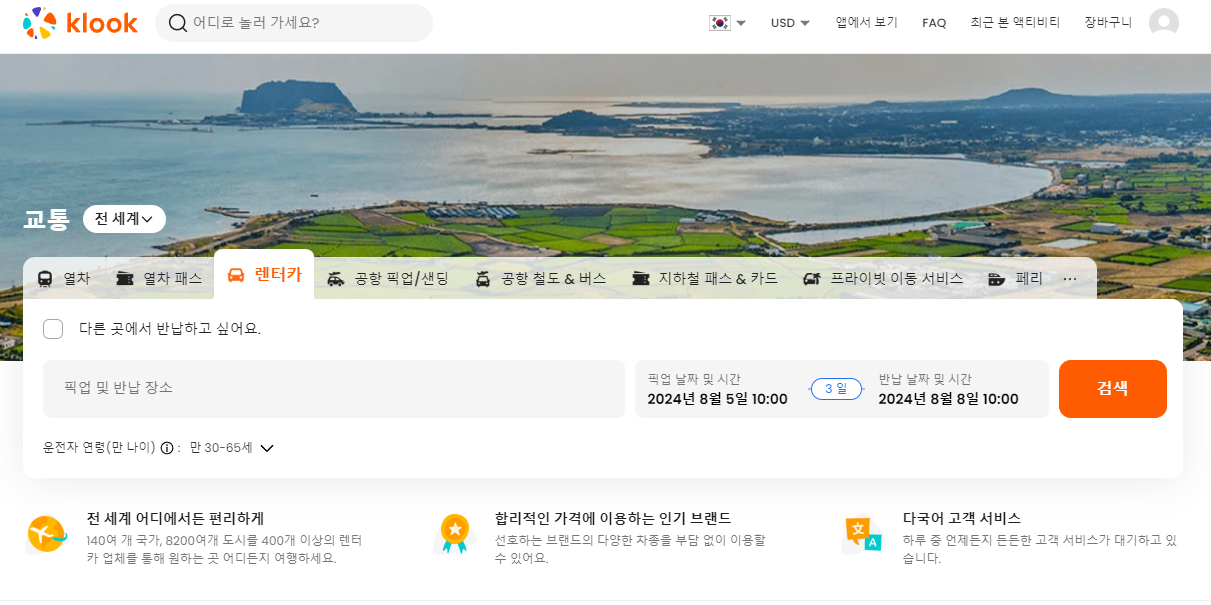
Task: Click the 어디로 놀러 가세요? search field
Action: click(x=294, y=23)
